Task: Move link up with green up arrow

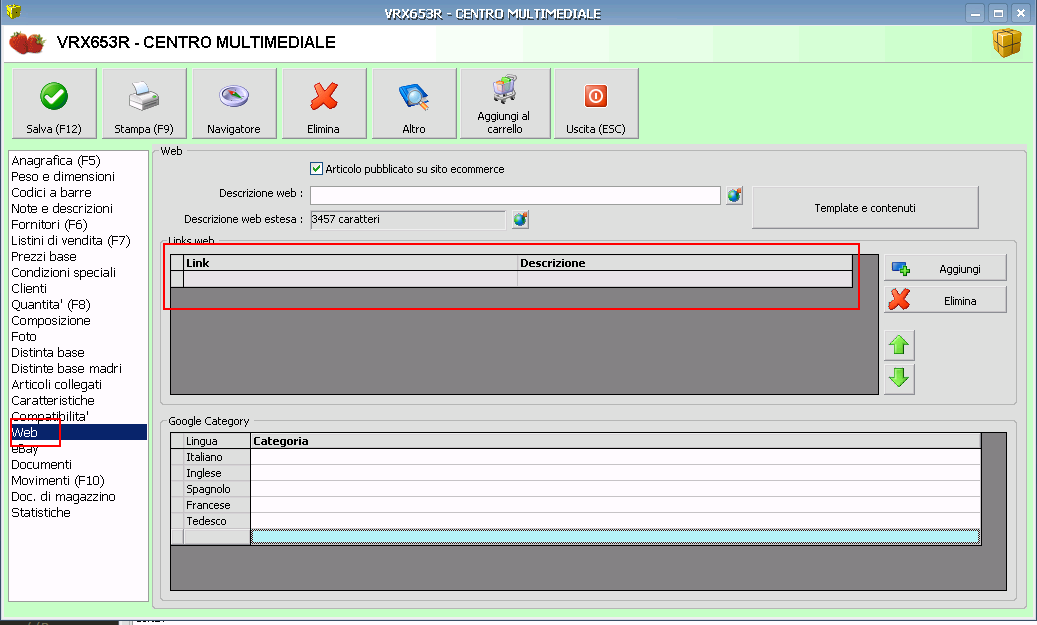Action: pos(899,345)
